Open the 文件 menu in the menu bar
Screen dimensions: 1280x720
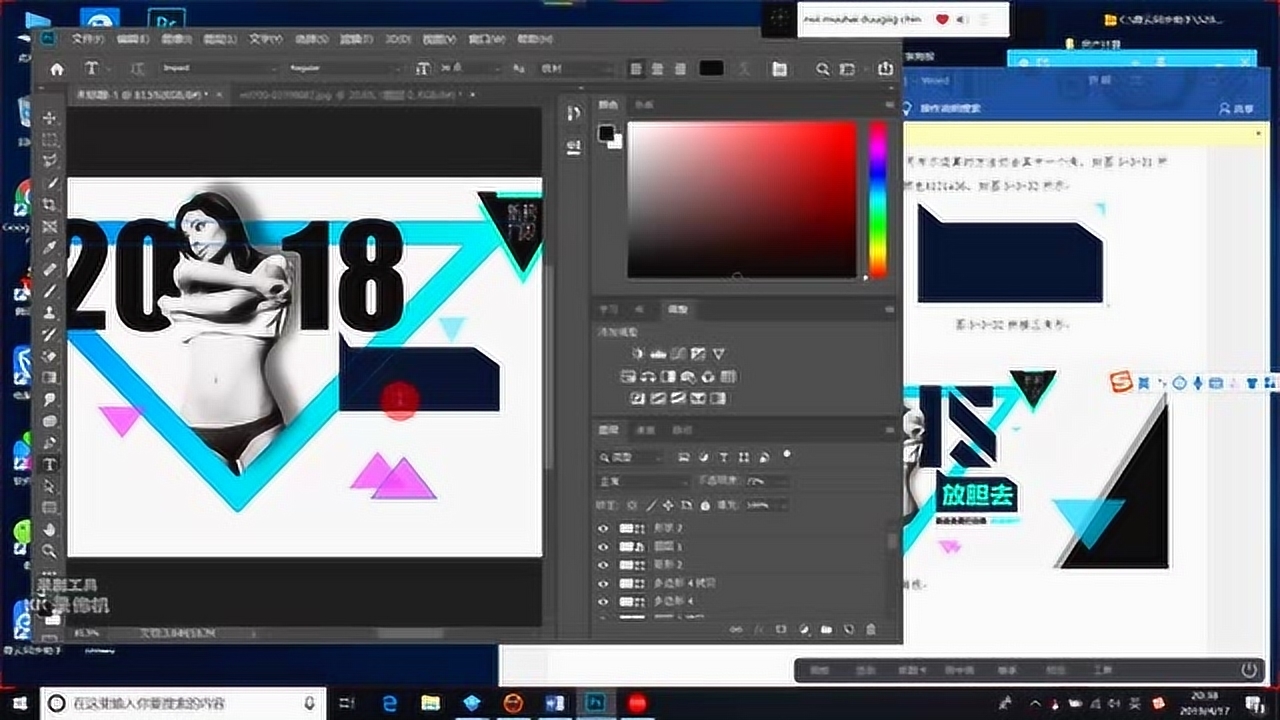88,39
